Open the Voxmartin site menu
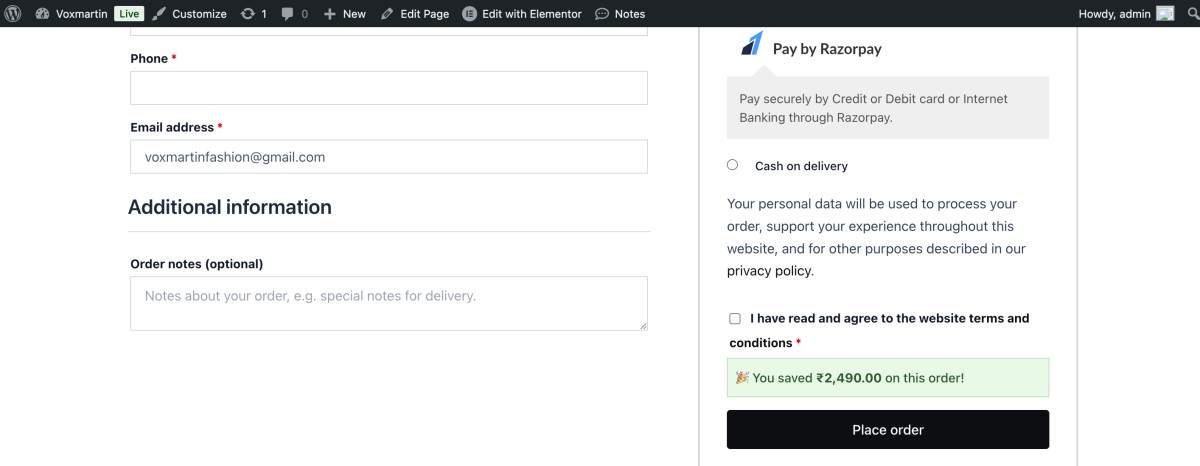 coord(83,14)
